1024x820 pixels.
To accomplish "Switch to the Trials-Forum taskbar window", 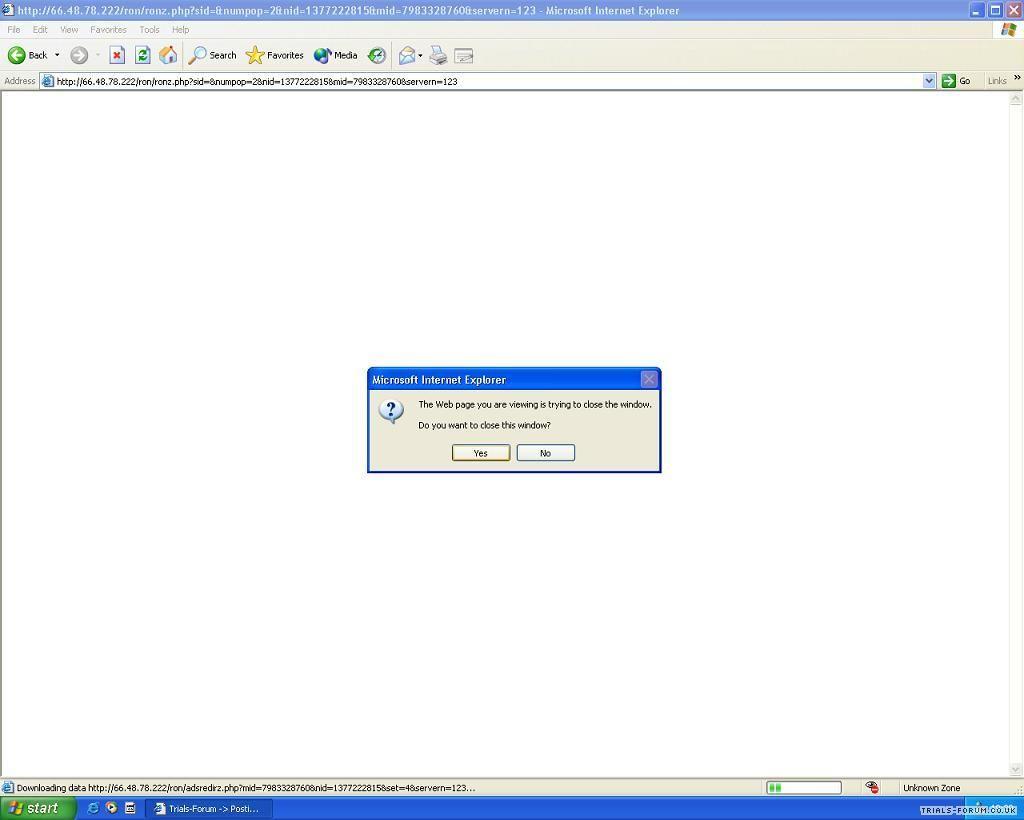I will (x=208, y=809).
